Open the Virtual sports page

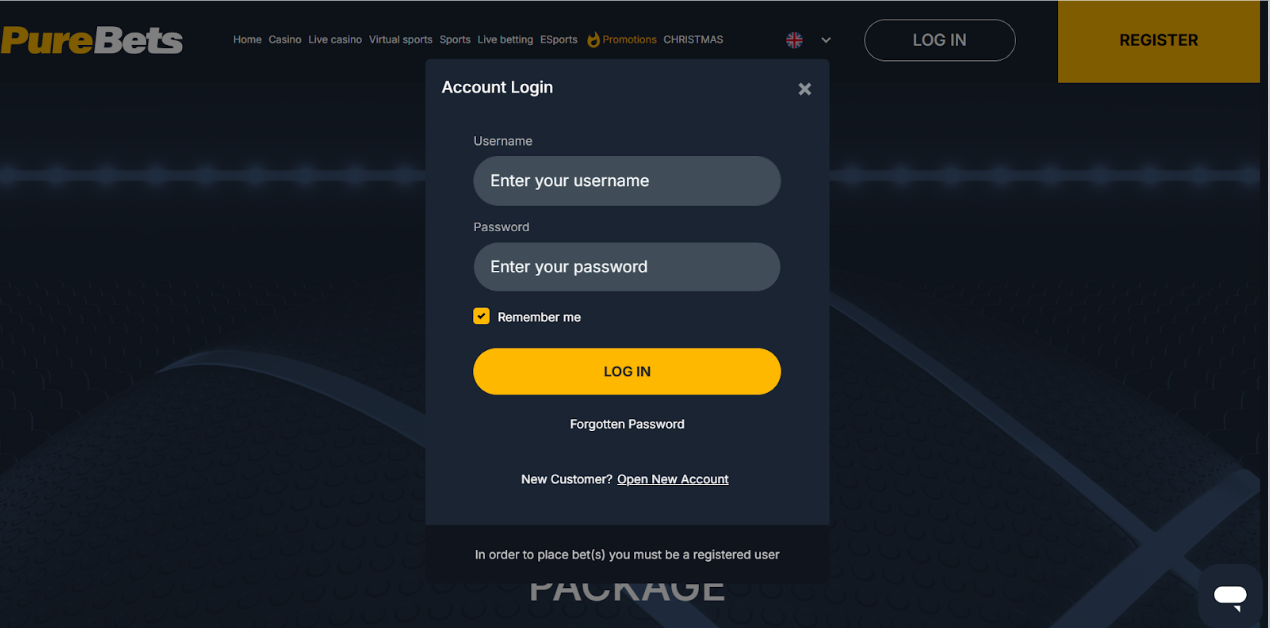(x=400, y=39)
